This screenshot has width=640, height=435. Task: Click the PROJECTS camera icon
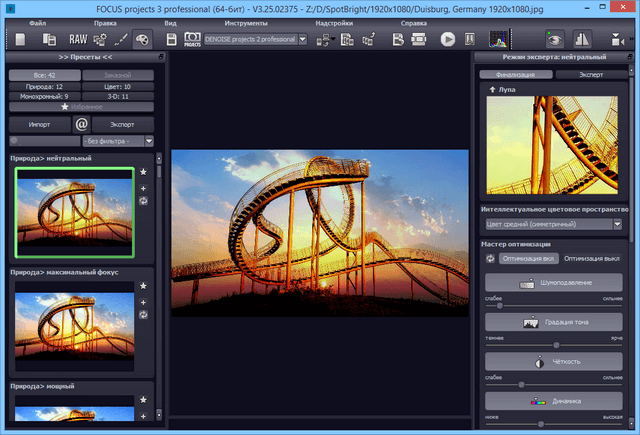(191, 39)
